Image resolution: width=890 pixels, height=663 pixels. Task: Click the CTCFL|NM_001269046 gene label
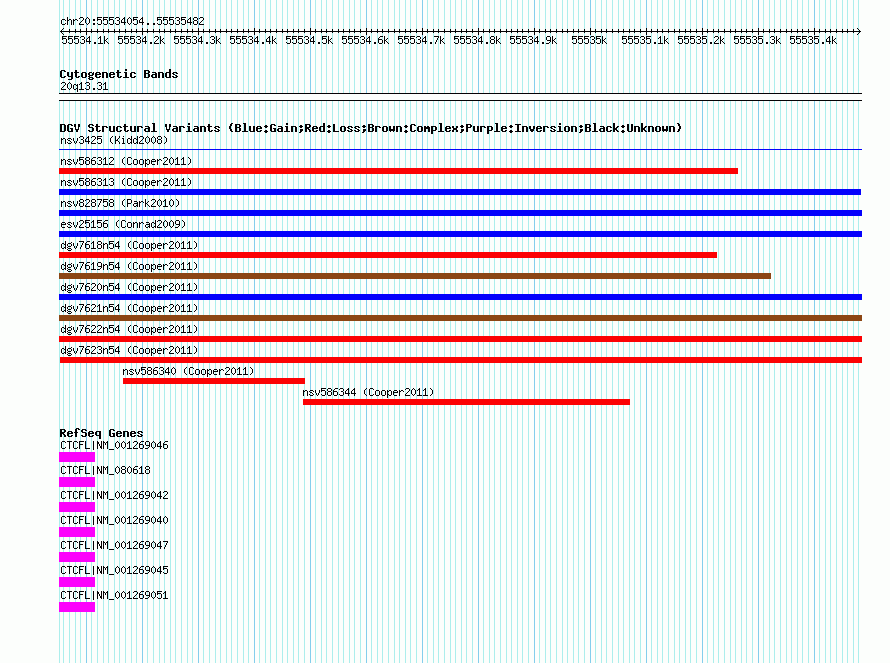click(x=114, y=446)
